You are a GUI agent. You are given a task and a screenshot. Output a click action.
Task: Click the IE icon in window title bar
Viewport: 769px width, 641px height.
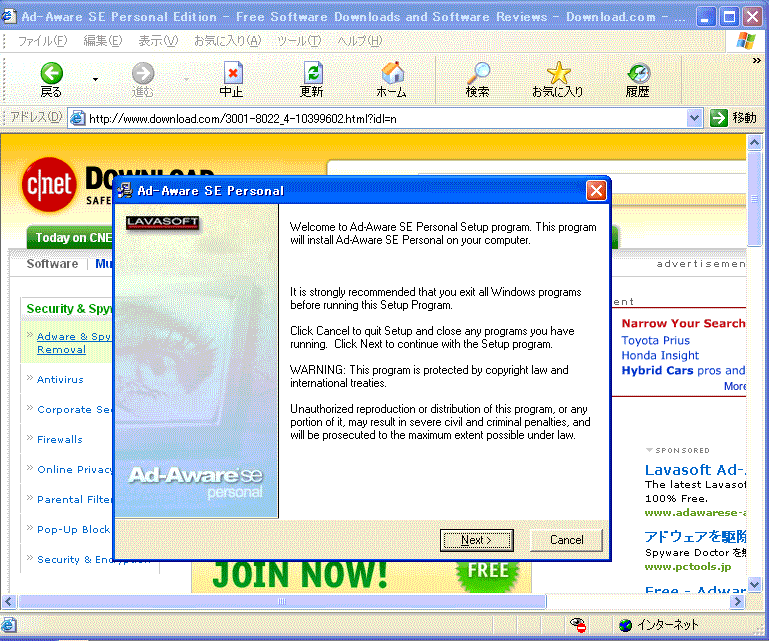tap(8, 16)
